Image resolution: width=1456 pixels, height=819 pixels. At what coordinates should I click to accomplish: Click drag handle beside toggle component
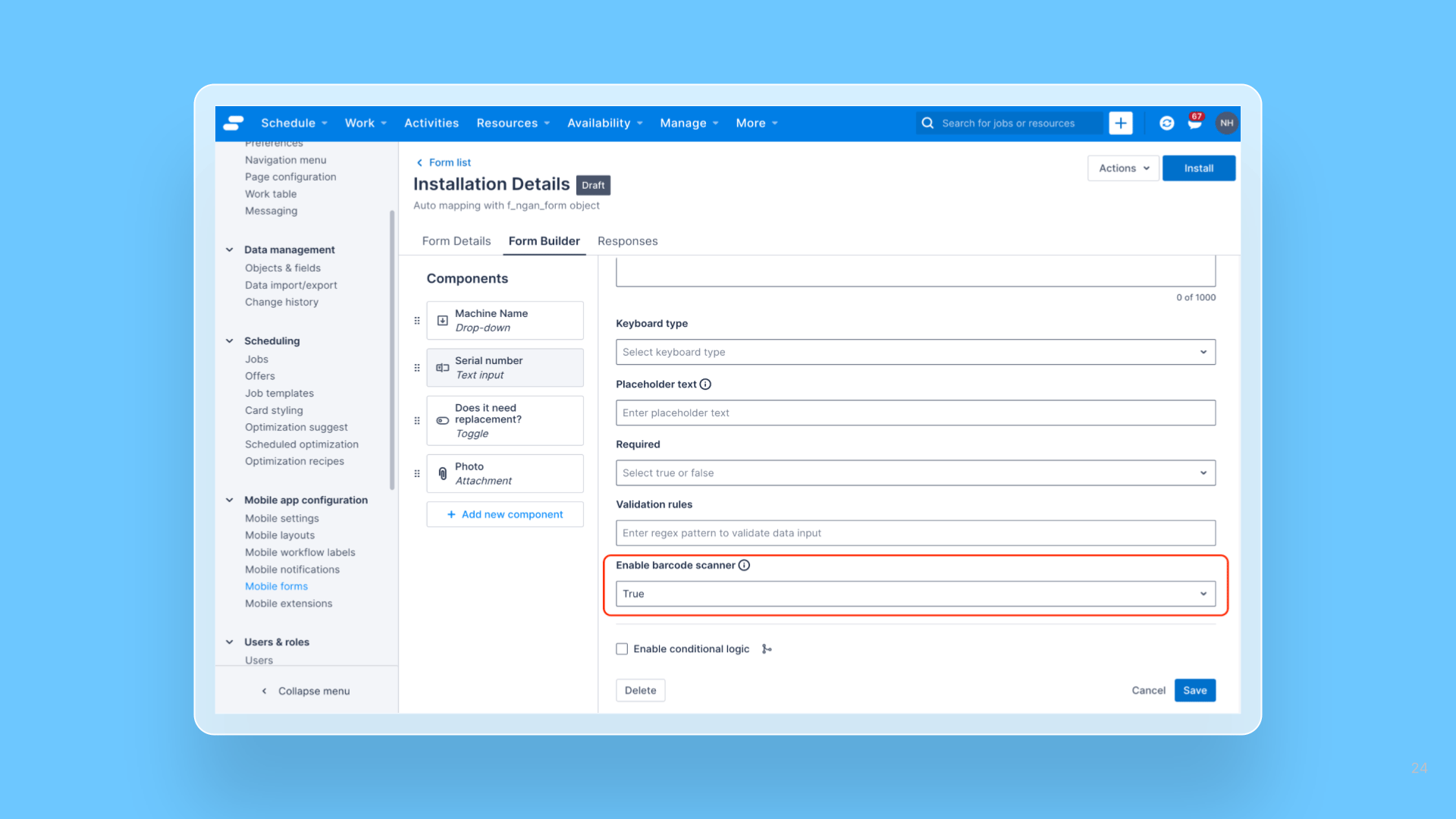[x=417, y=421]
